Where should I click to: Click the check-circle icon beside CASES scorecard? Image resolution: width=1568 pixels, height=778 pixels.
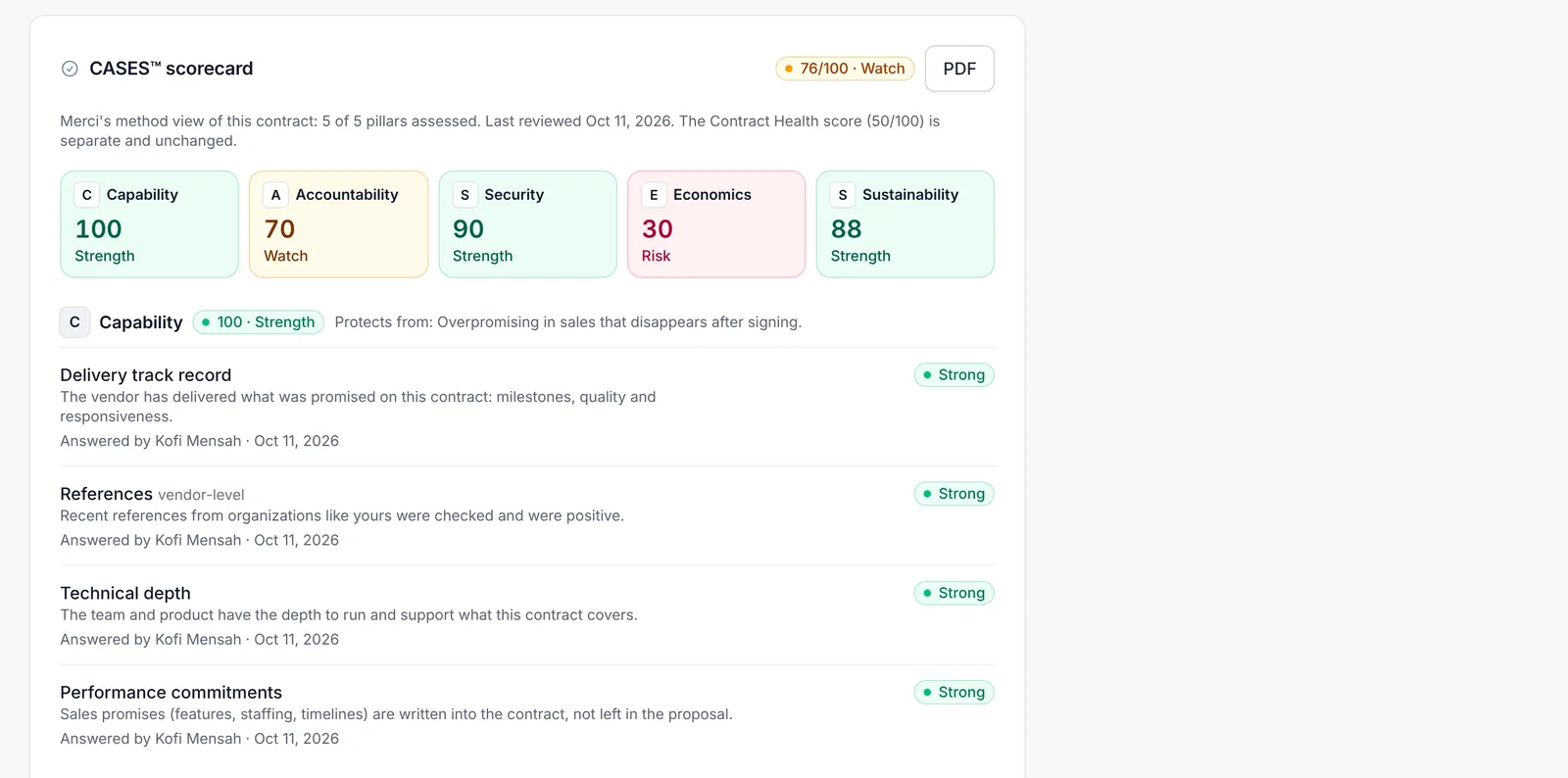(70, 69)
